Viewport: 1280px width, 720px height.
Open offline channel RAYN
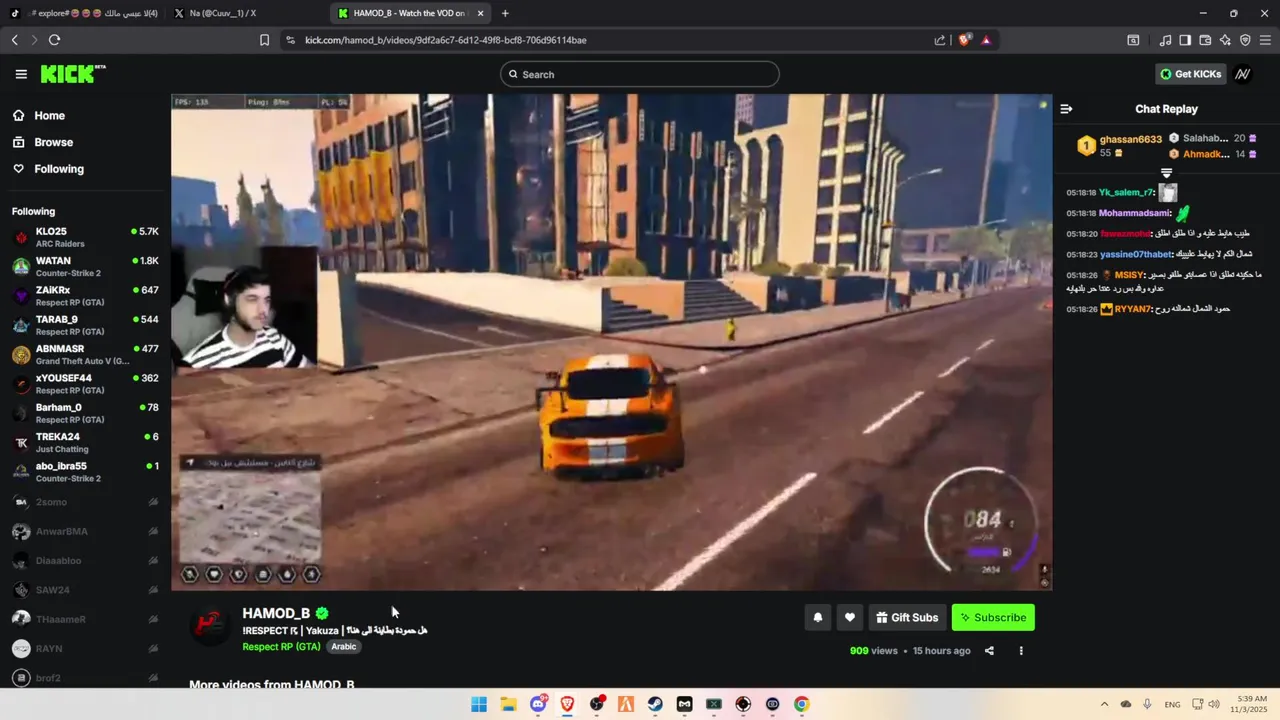click(85, 649)
